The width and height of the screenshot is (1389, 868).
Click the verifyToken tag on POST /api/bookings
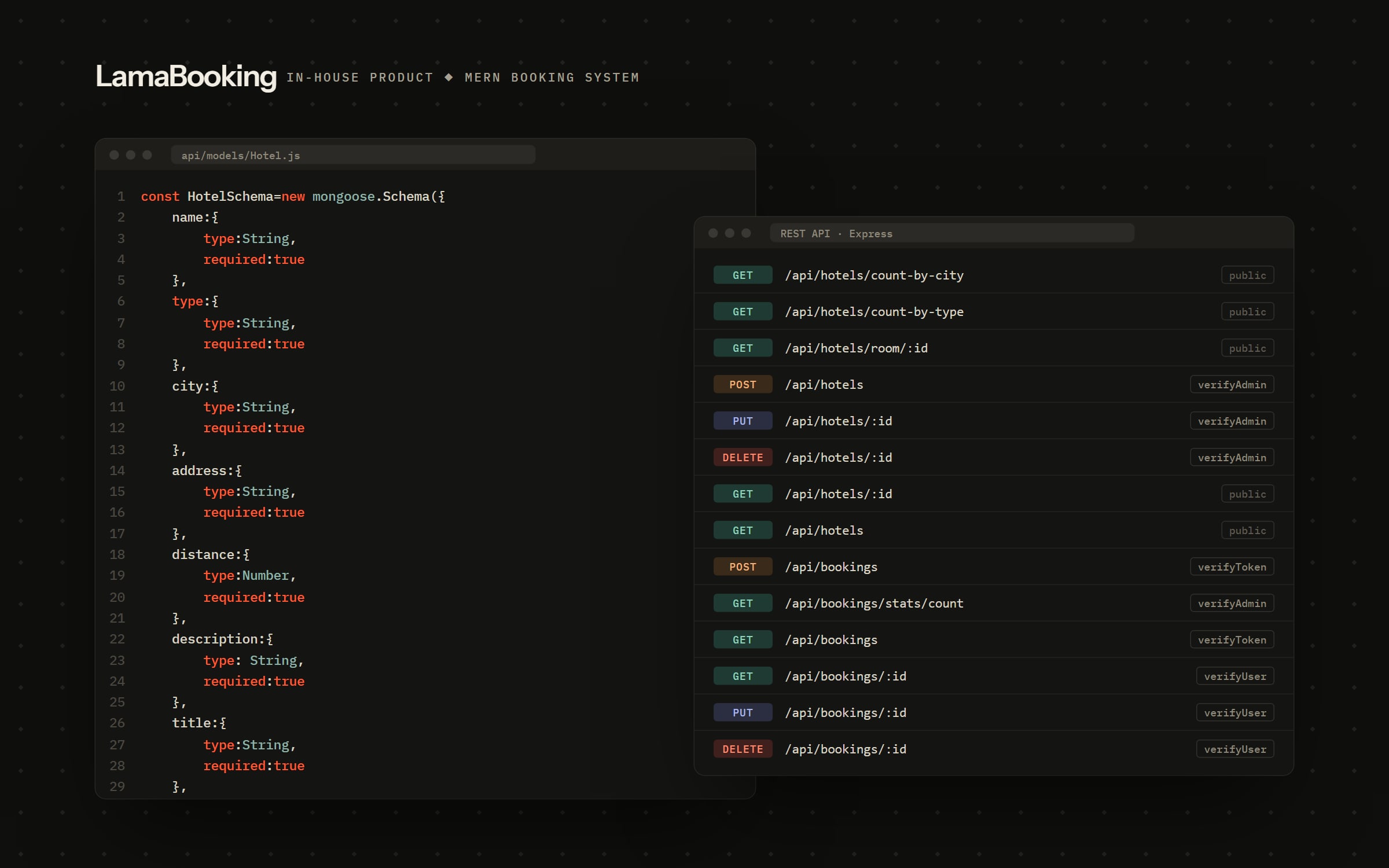pos(1232,567)
